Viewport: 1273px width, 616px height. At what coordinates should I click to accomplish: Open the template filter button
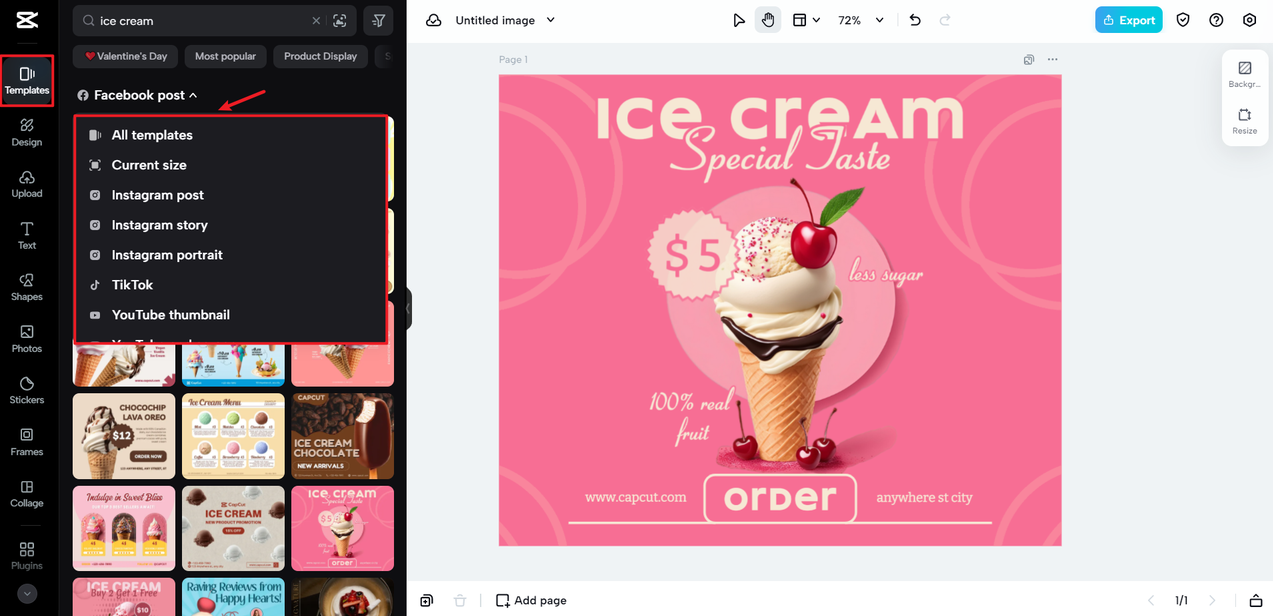pos(379,20)
